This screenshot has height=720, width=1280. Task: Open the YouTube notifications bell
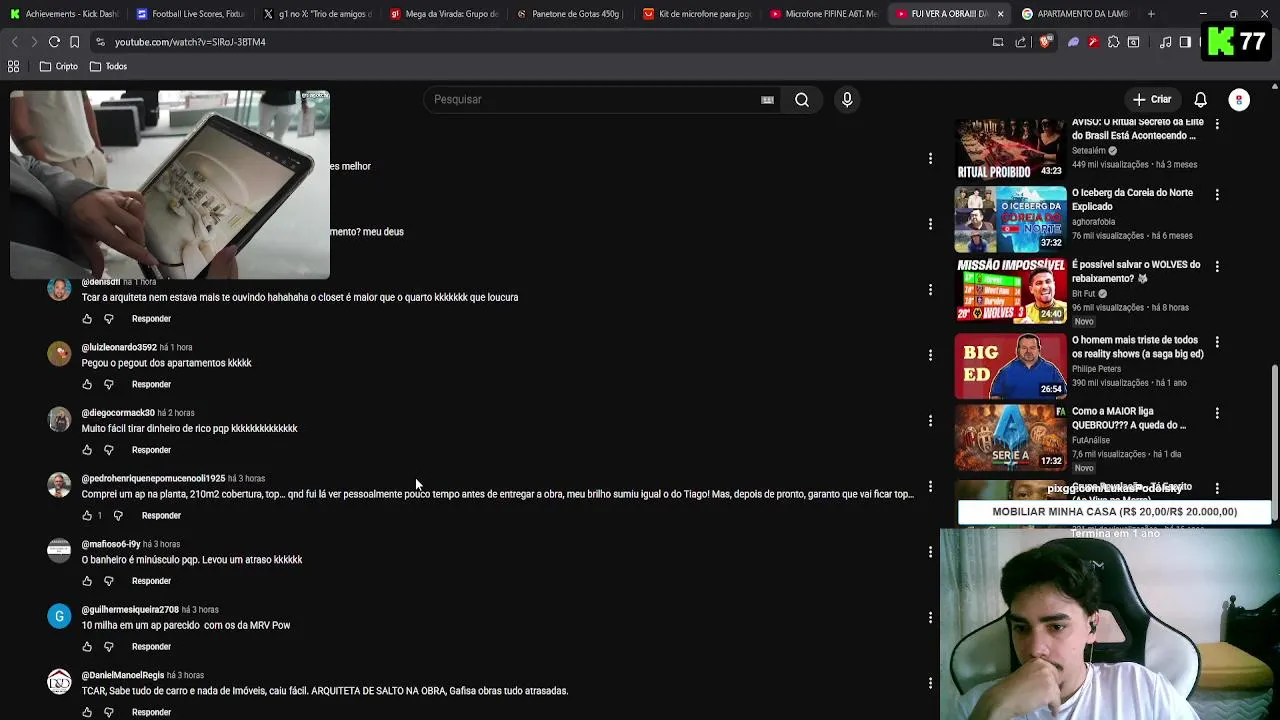1200,100
